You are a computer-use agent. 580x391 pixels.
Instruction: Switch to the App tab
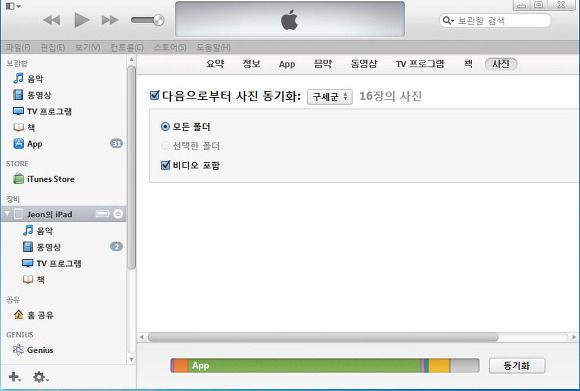coord(287,64)
